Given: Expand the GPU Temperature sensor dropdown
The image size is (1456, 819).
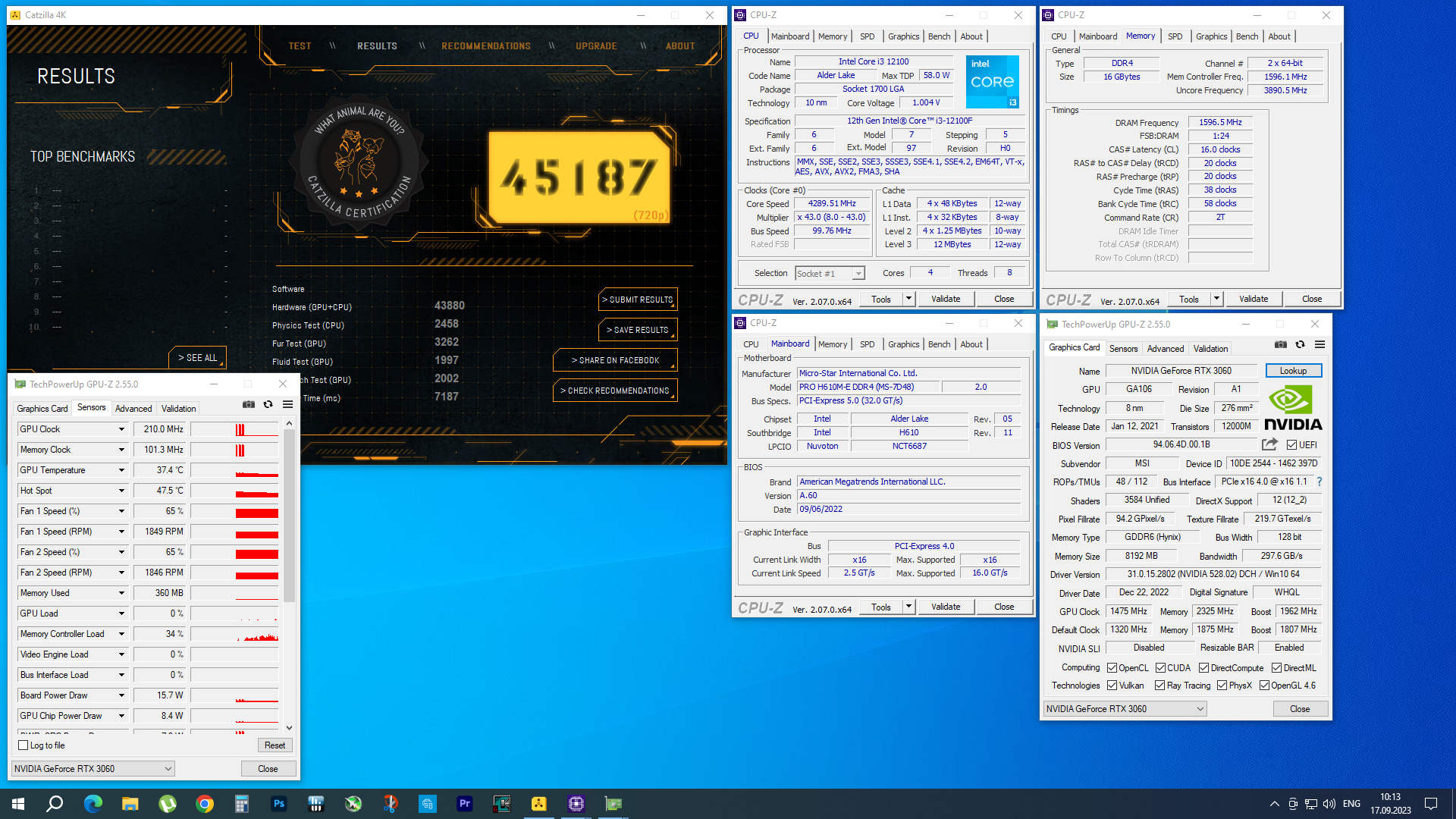Looking at the screenshot, I should click(121, 470).
